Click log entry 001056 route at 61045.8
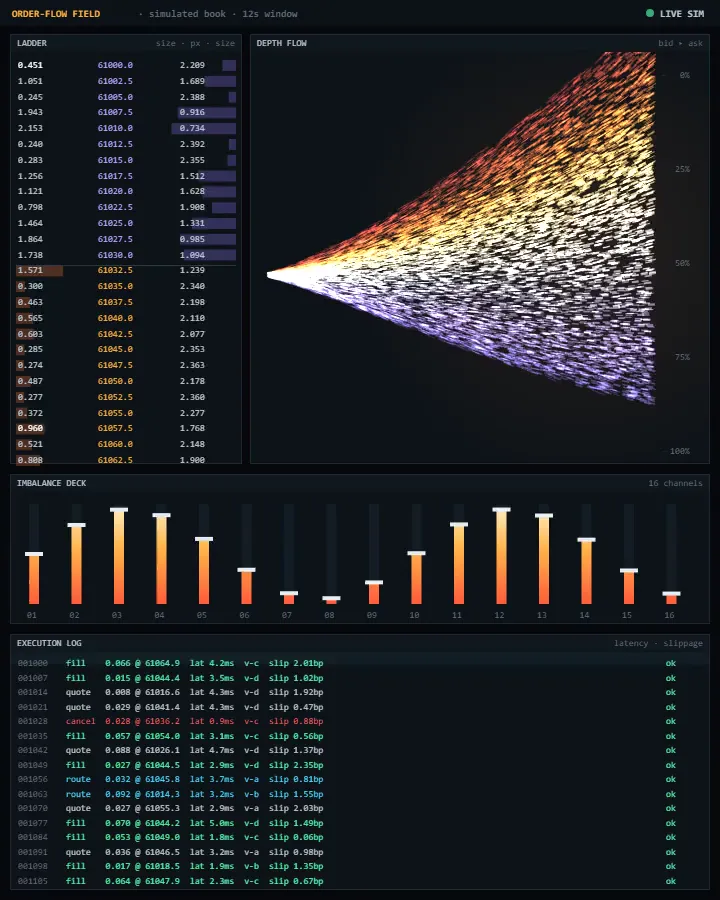 click(362, 779)
